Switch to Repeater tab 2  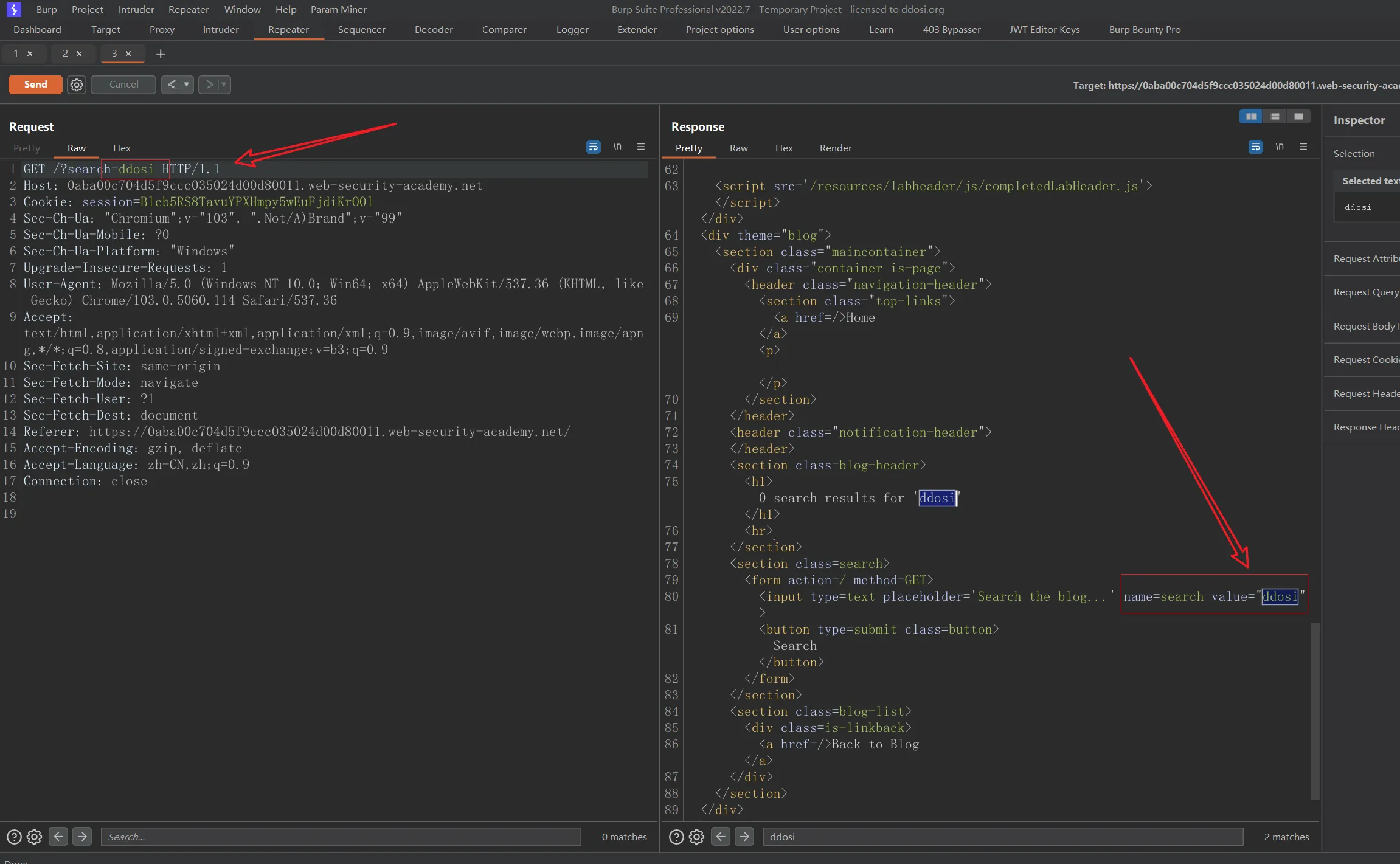click(65, 54)
